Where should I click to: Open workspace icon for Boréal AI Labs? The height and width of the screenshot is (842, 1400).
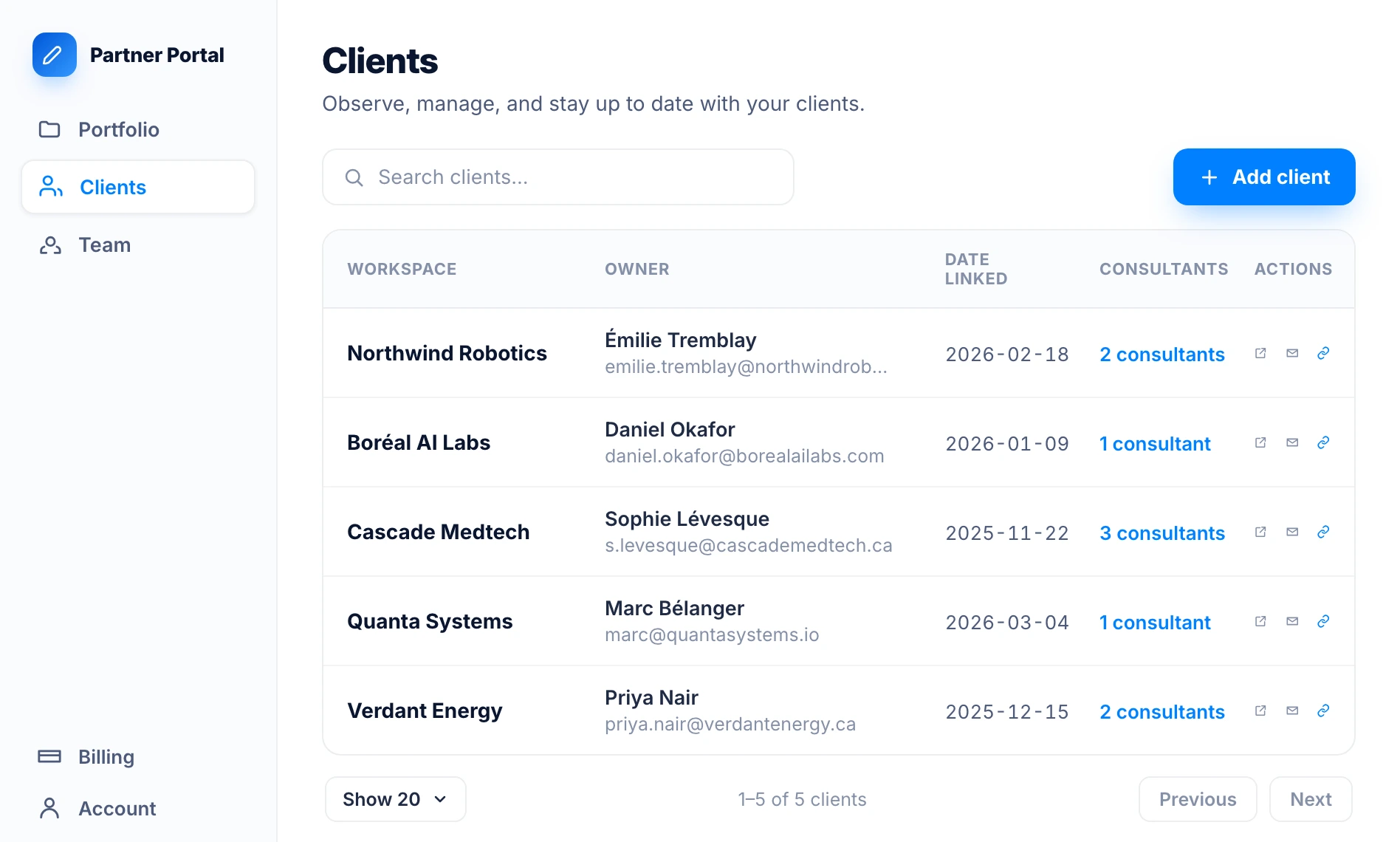point(1260,442)
